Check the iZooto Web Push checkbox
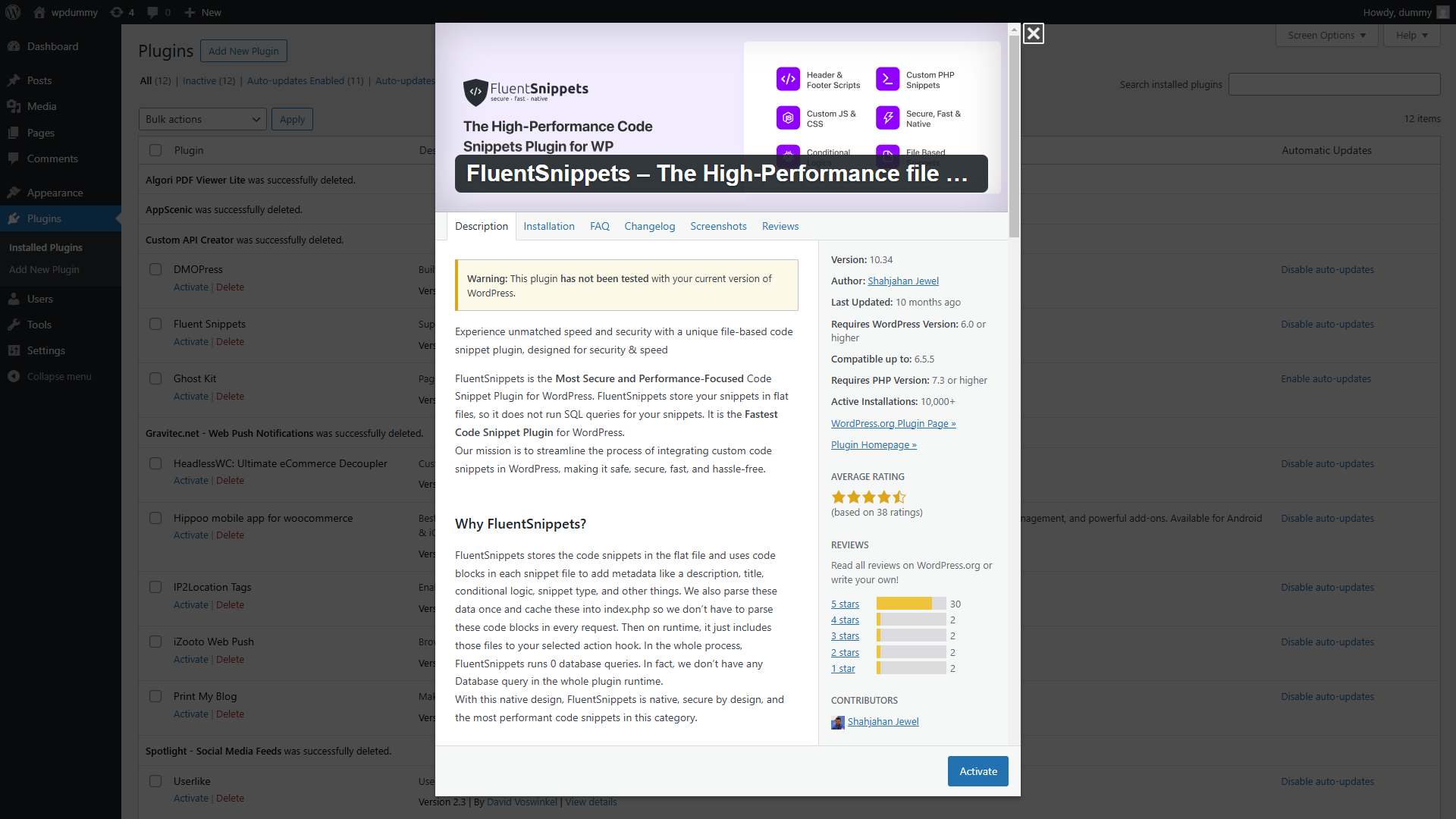 [155, 642]
